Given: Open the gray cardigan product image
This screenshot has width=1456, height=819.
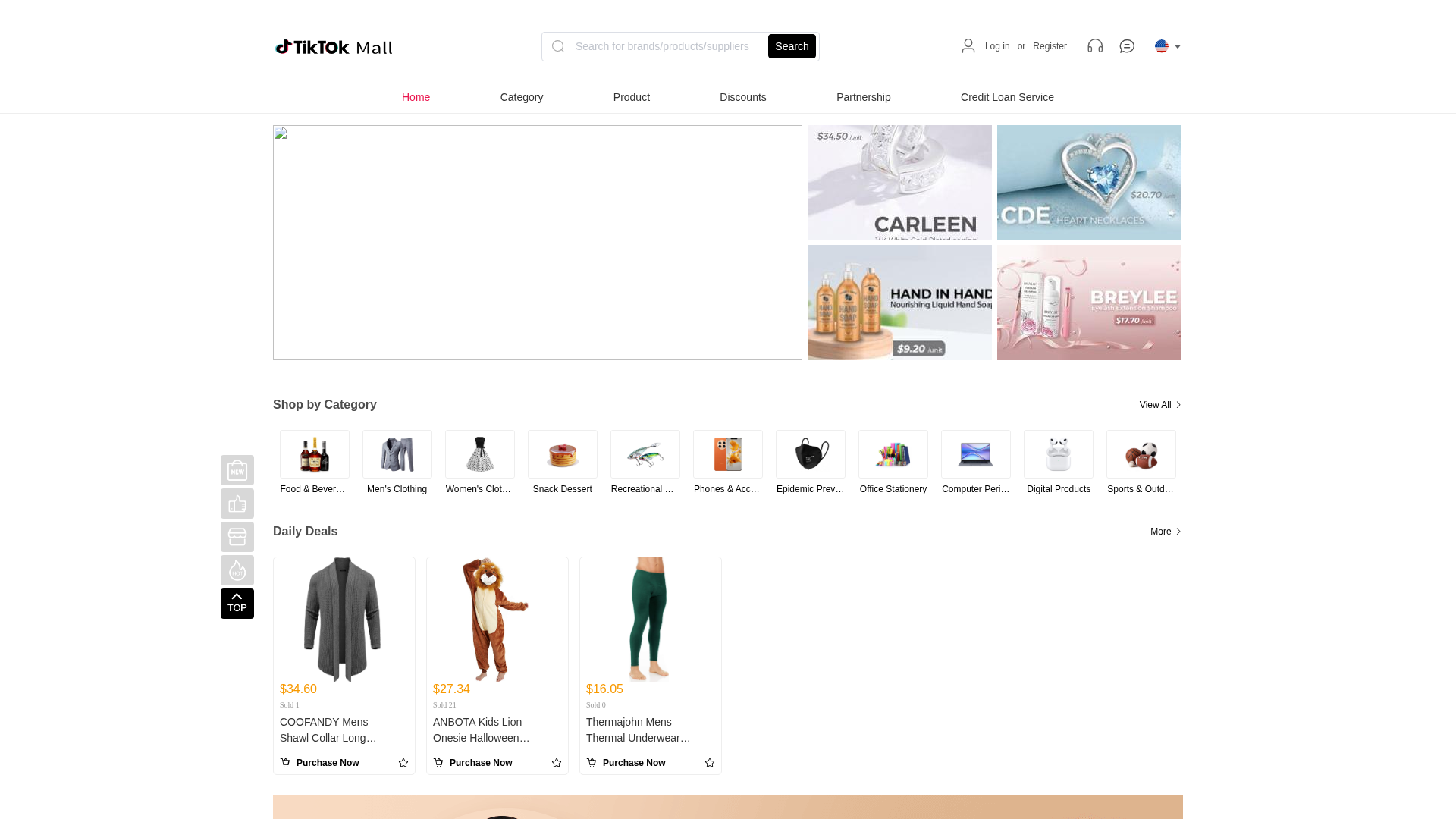Looking at the screenshot, I should click(344, 620).
